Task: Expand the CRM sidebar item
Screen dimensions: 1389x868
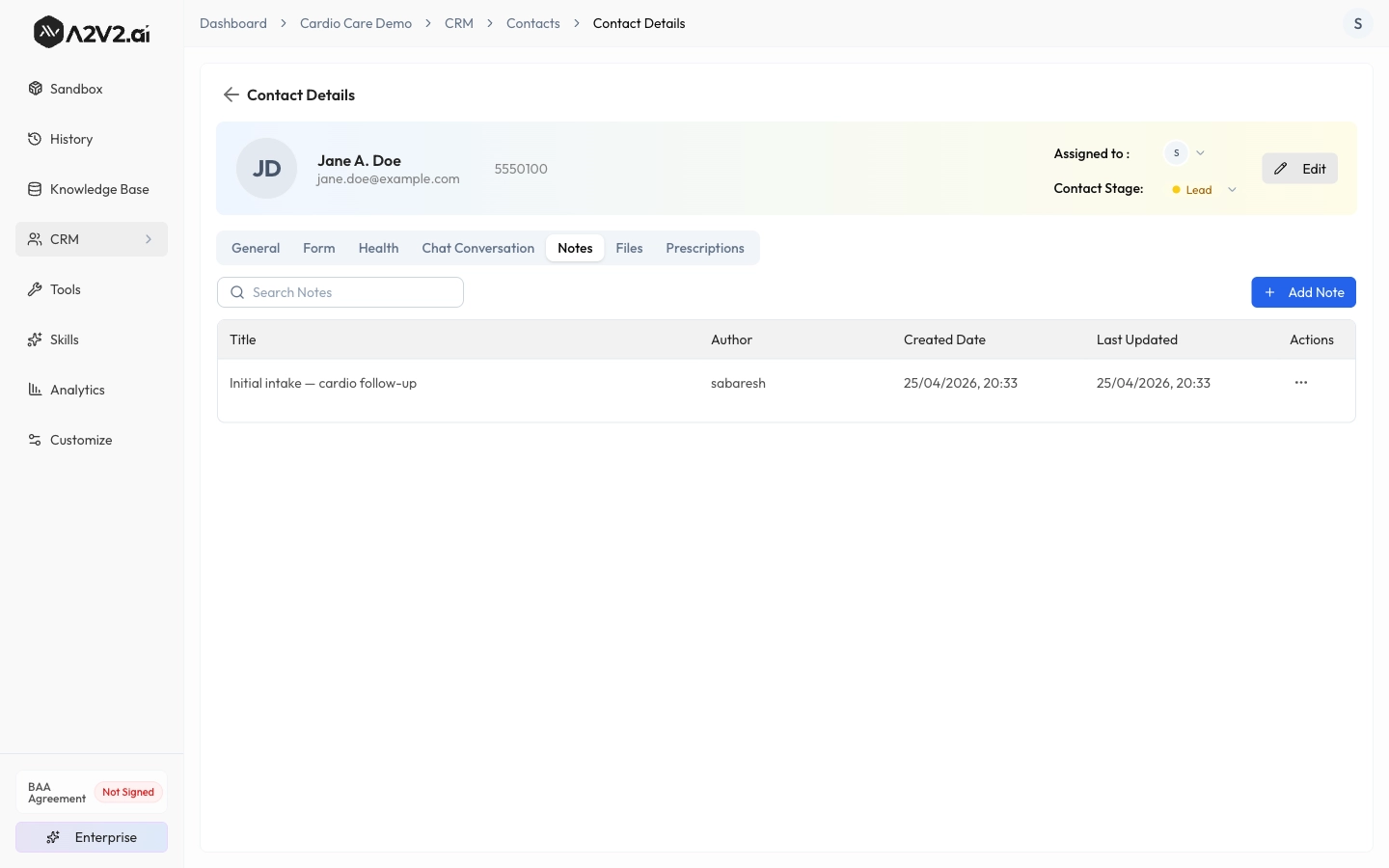Action: [149, 239]
